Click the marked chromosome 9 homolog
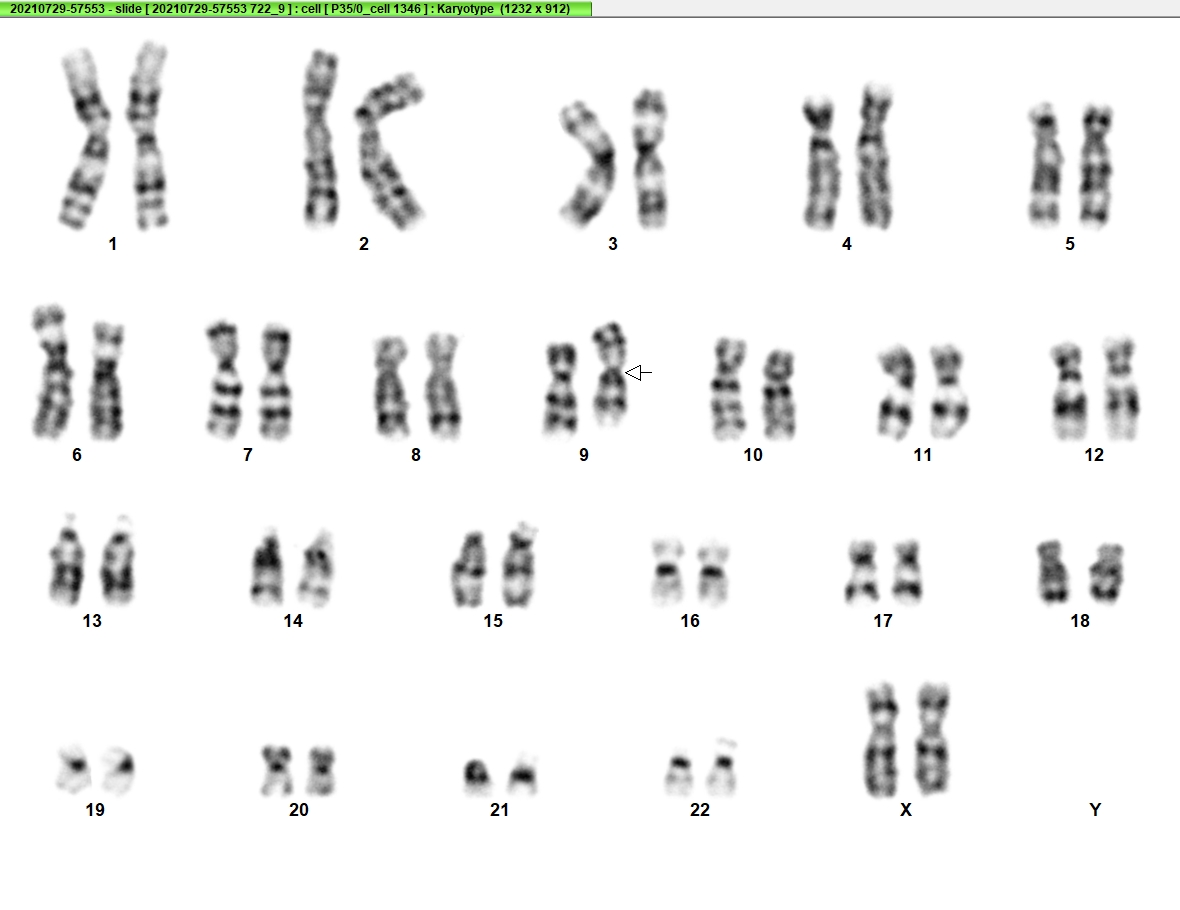The width and height of the screenshot is (1180, 910). coord(610,373)
